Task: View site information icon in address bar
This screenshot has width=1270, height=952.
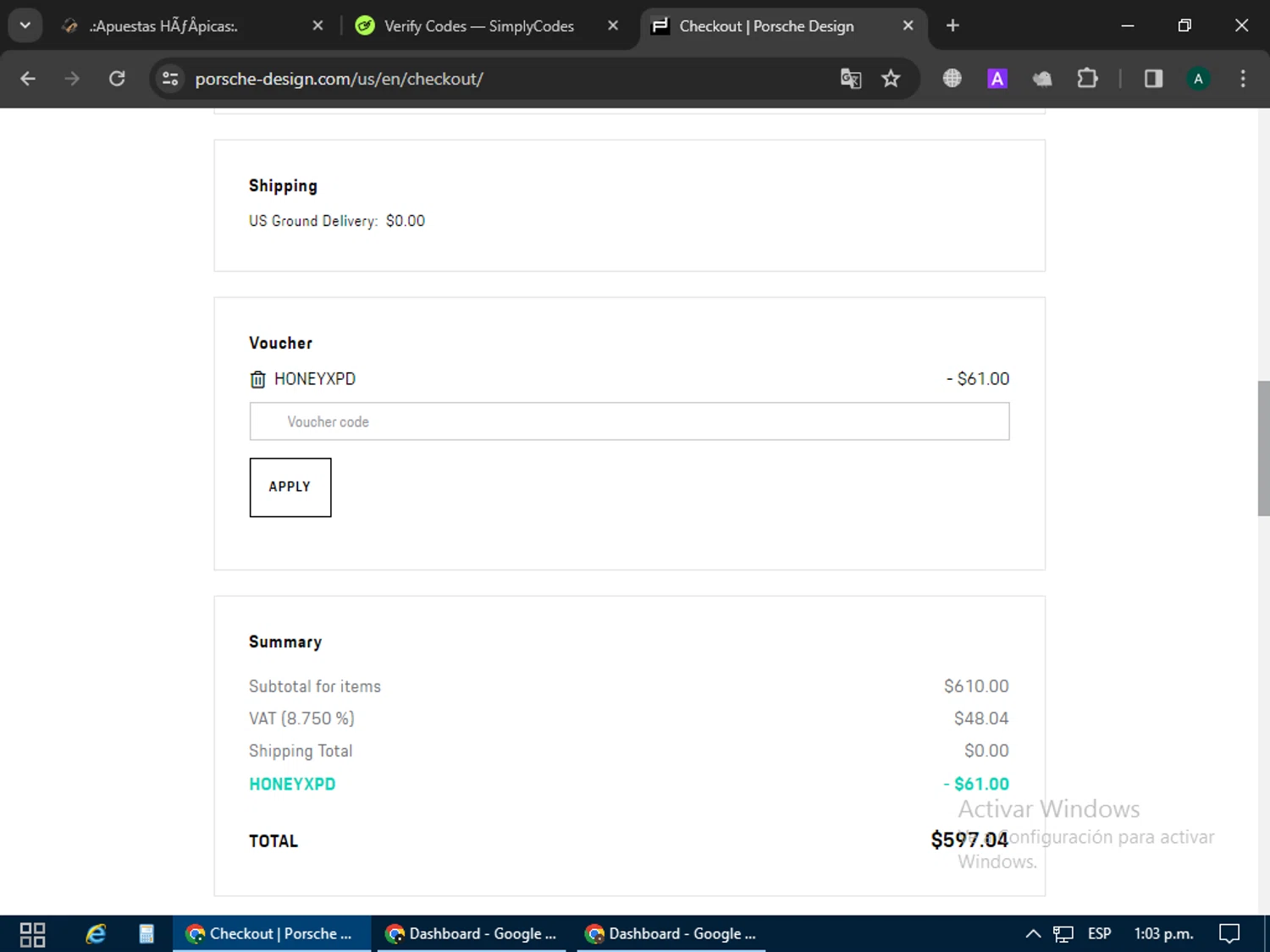Action: point(170,79)
